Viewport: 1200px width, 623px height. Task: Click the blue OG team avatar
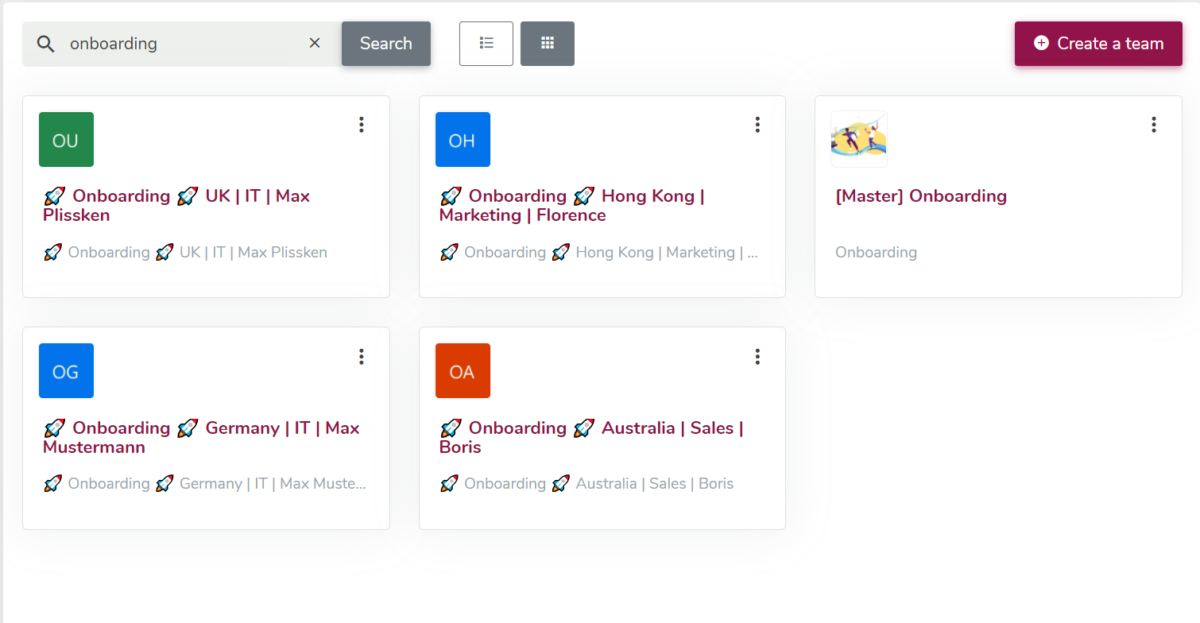point(65,371)
